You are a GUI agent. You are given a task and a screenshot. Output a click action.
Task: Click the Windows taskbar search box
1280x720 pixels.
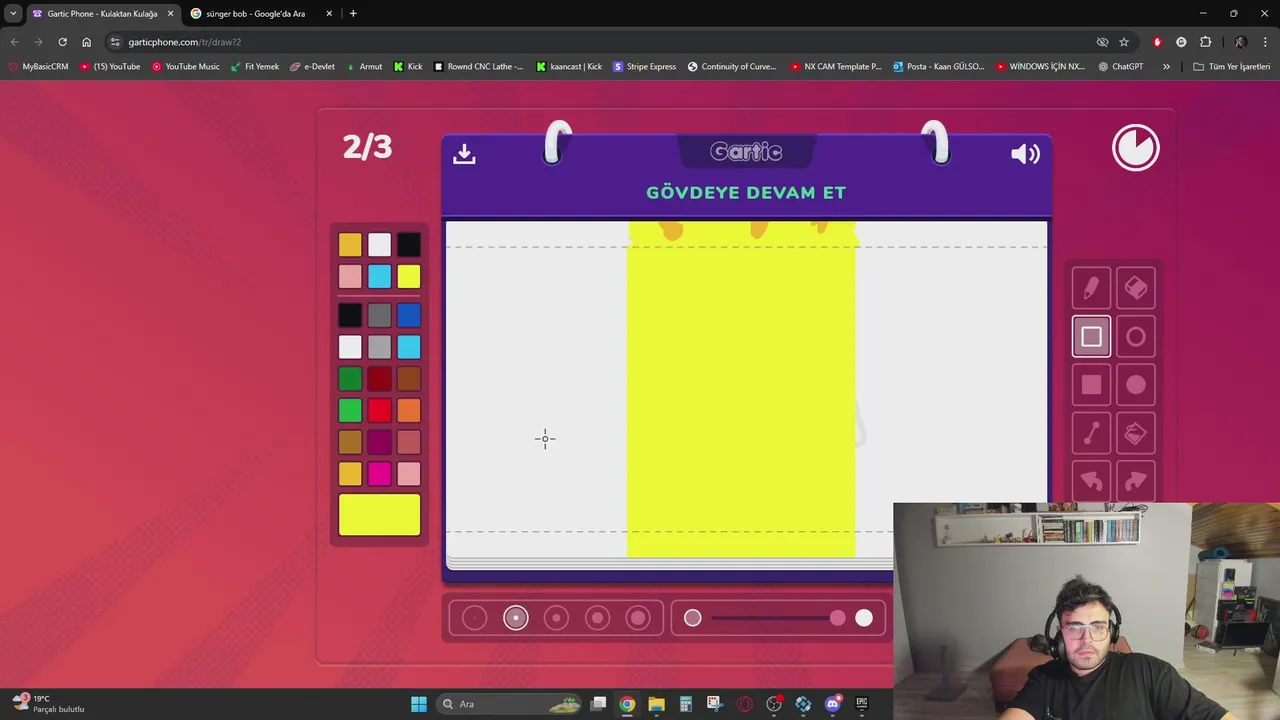(511, 704)
